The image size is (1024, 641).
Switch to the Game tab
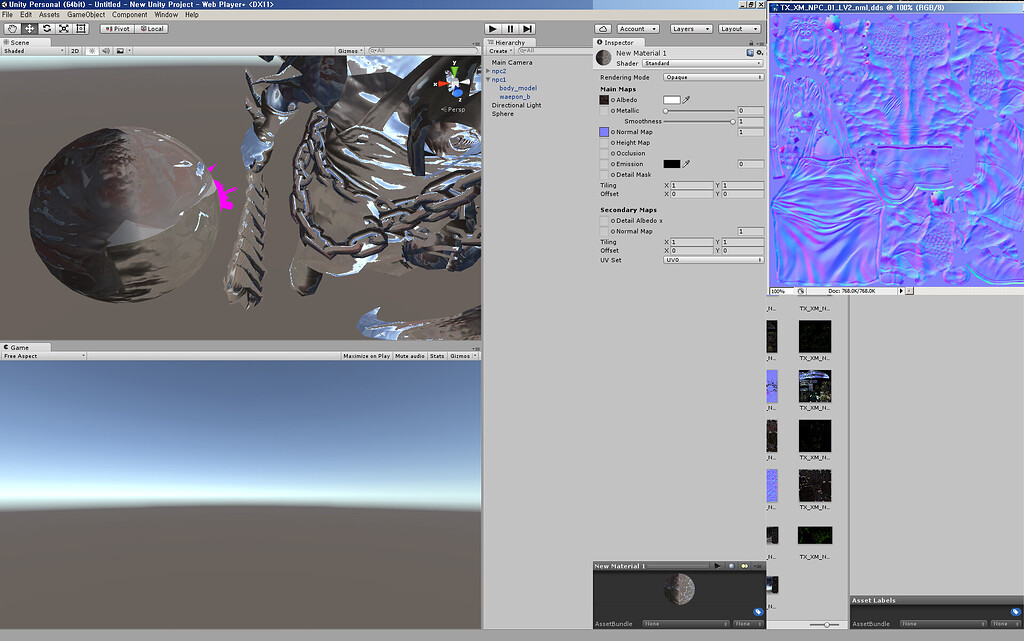(20, 347)
